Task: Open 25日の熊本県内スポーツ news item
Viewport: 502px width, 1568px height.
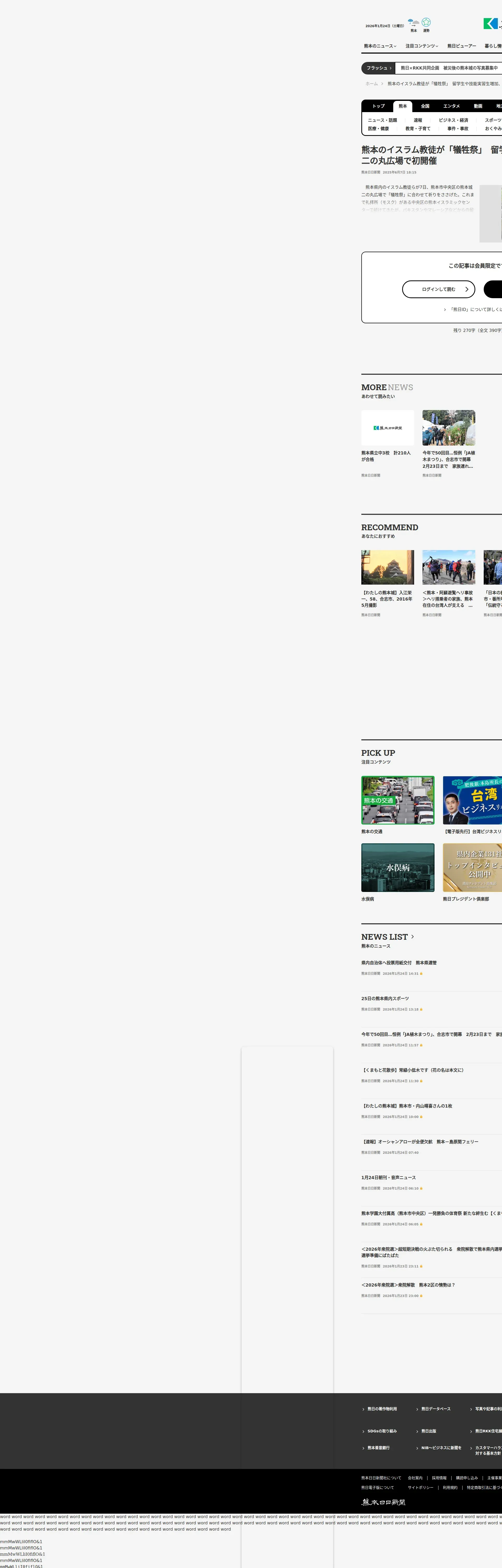Action: 385,999
